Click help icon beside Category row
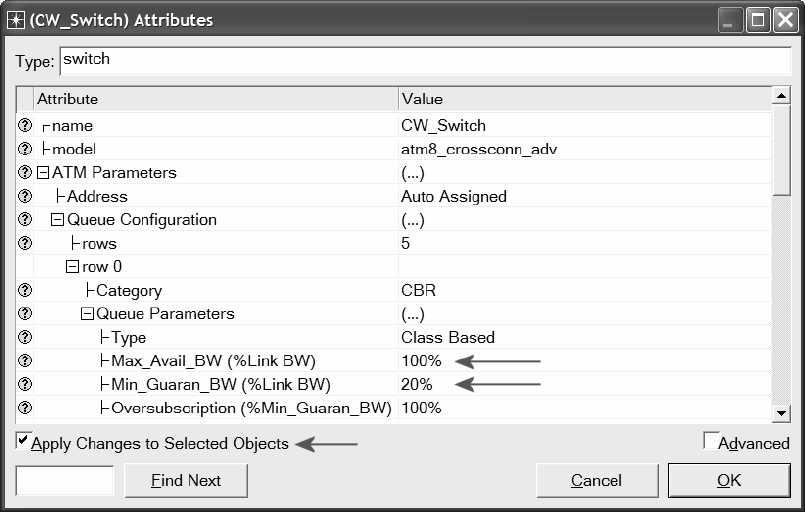Screen dimensions: 805x512 [25, 291]
